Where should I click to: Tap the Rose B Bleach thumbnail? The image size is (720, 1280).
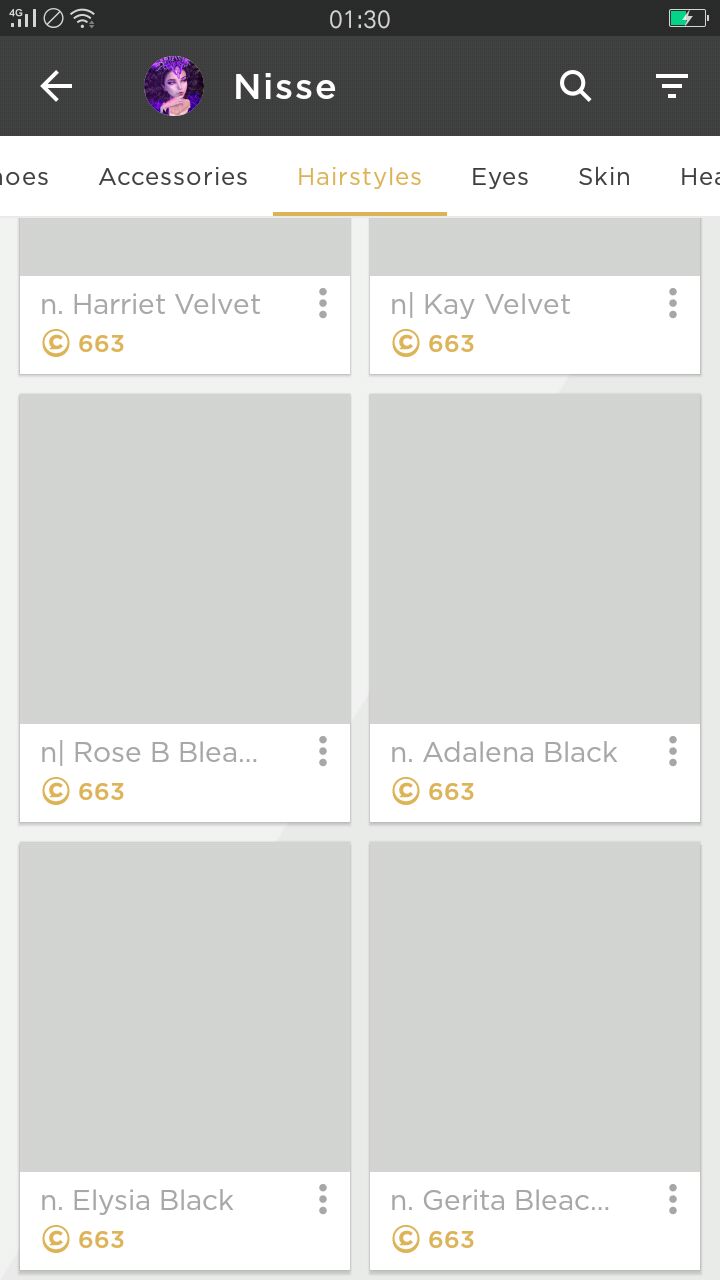pos(185,559)
